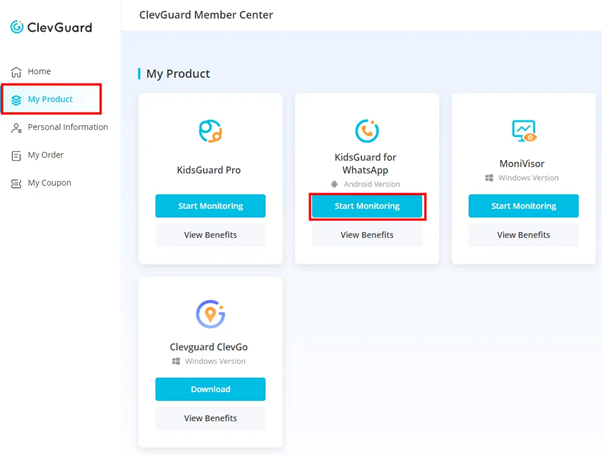Click the KidsGuard for WhatsApp product name

point(366,164)
